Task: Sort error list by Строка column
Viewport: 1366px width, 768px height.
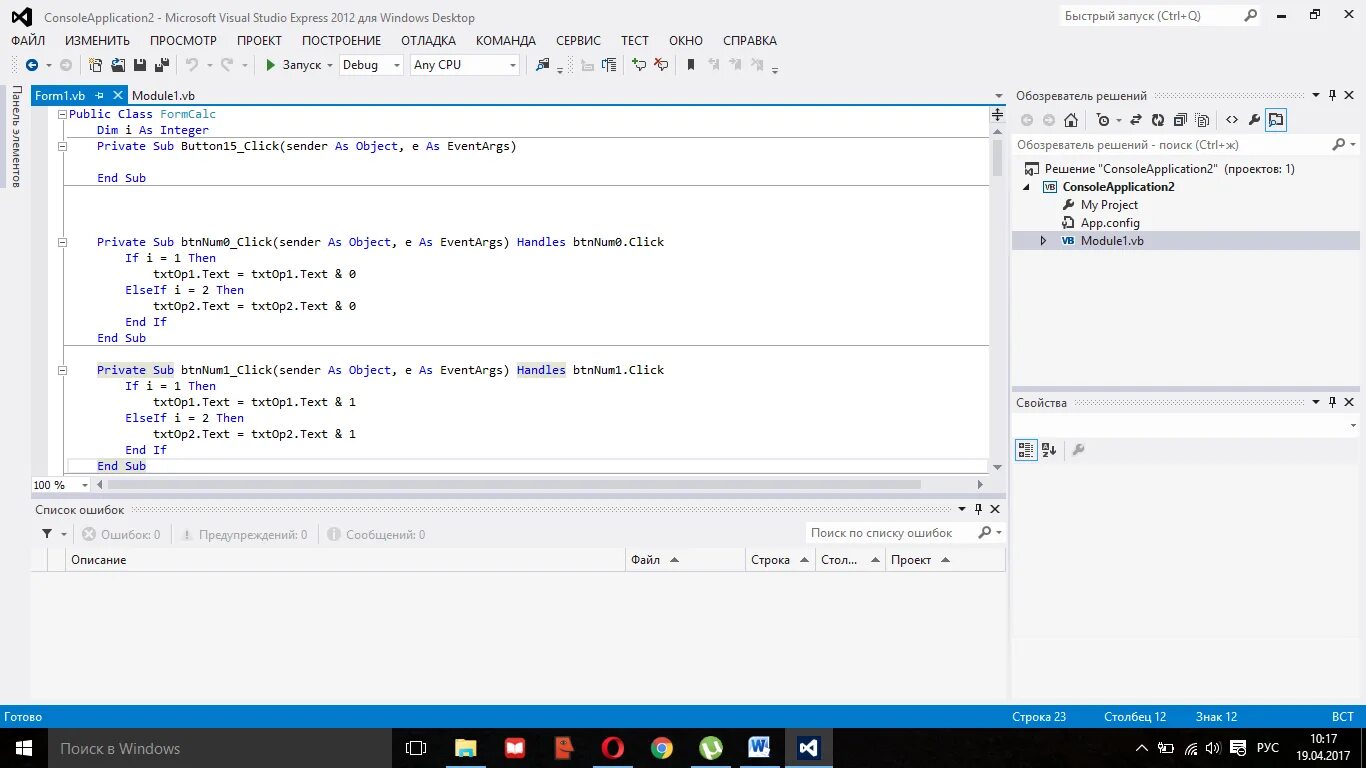Action: click(780, 560)
